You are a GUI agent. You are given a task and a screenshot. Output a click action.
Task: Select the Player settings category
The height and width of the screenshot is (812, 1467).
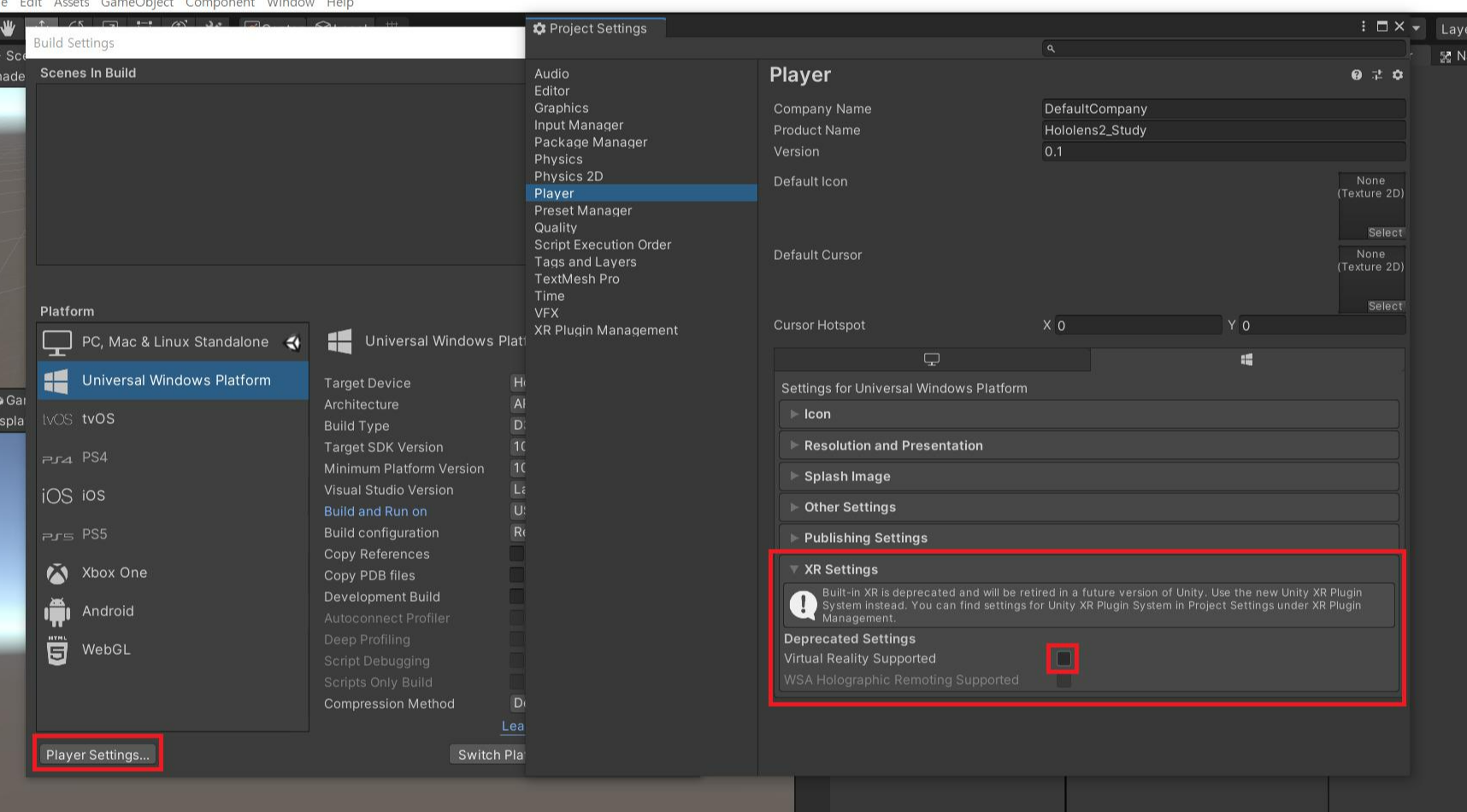tap(641, 193)
